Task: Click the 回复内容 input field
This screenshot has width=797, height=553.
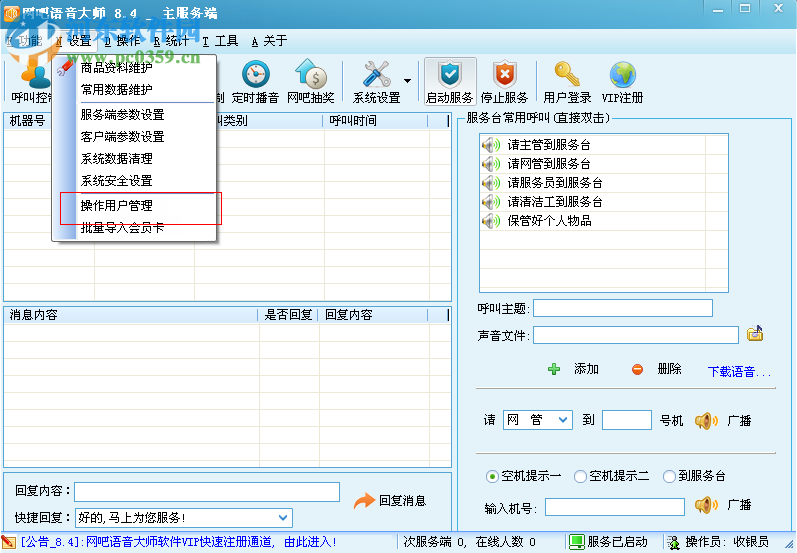Action: (x=207, y=491)
